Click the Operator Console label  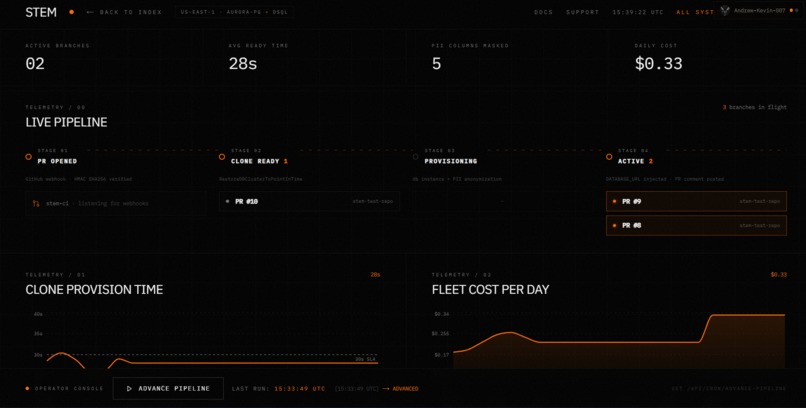[x=69, y=388]
